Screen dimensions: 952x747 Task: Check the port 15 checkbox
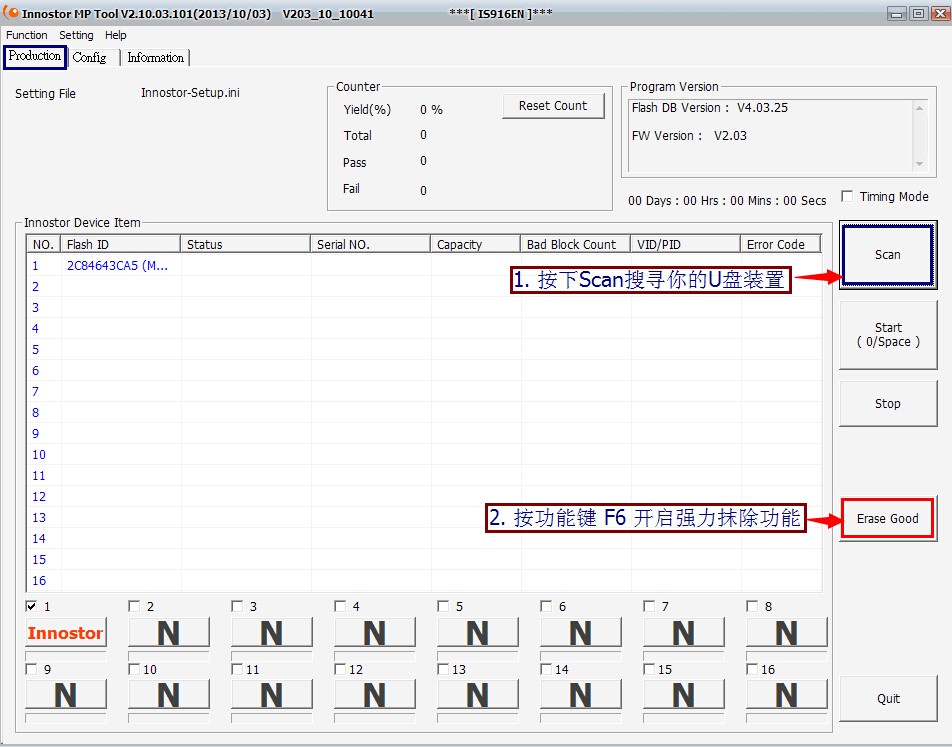[649, 669]
